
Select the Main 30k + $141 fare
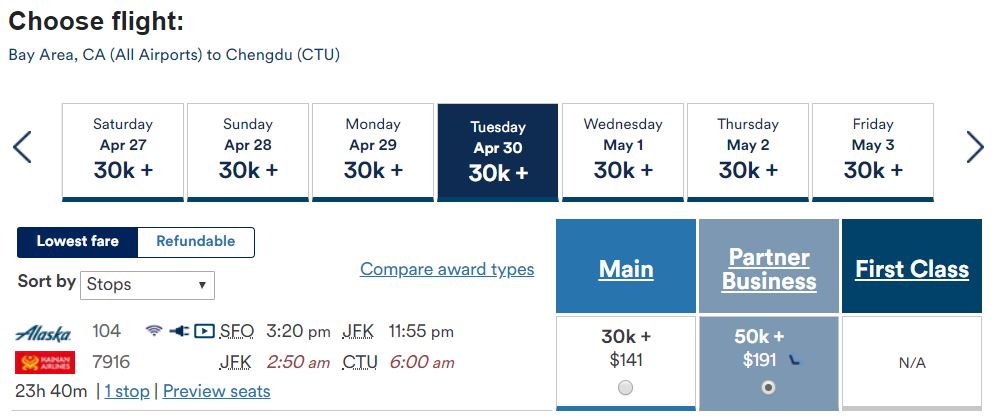coord(626,388)
